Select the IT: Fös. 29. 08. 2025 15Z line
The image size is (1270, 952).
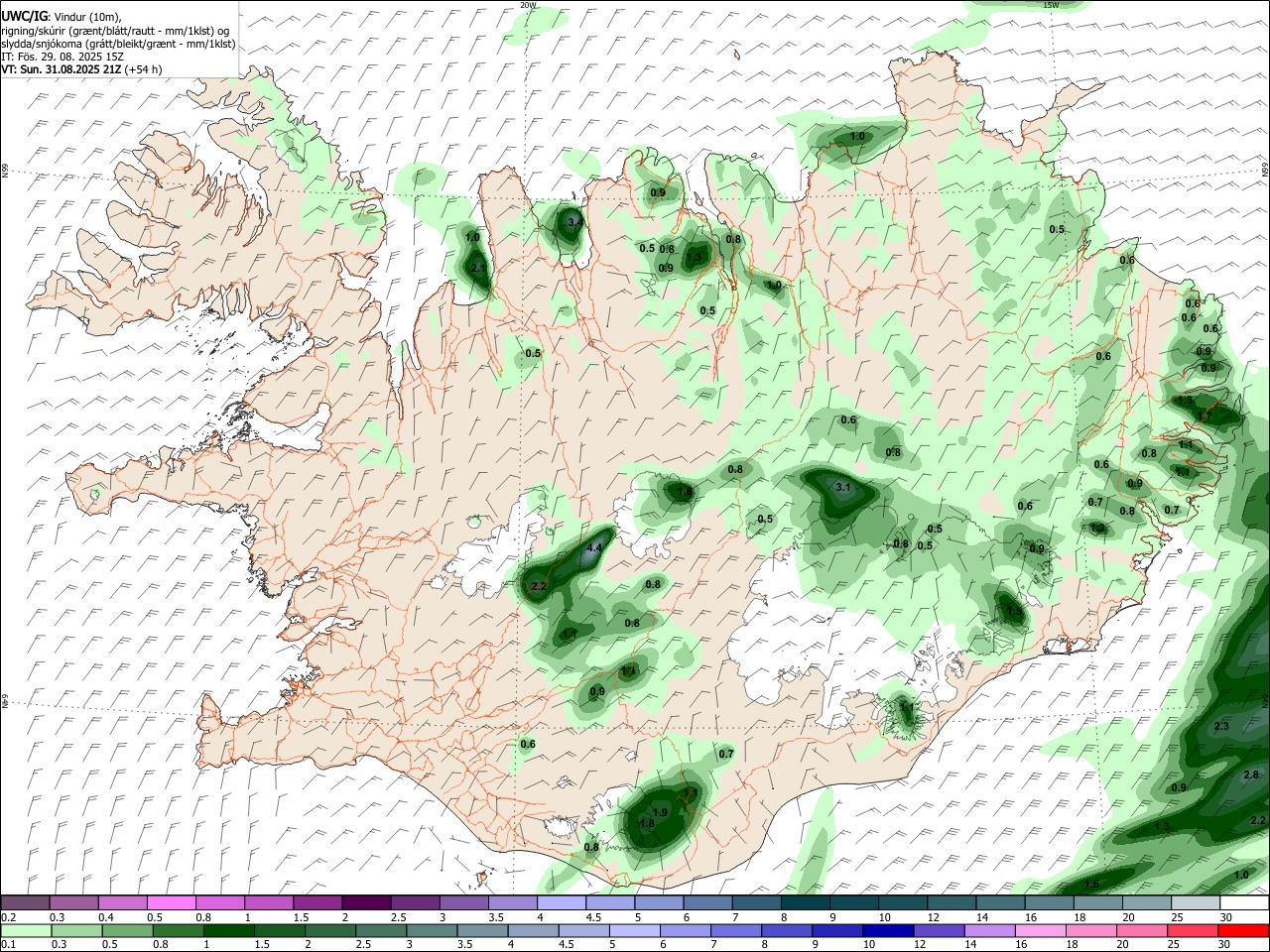(x=63, y=57)
